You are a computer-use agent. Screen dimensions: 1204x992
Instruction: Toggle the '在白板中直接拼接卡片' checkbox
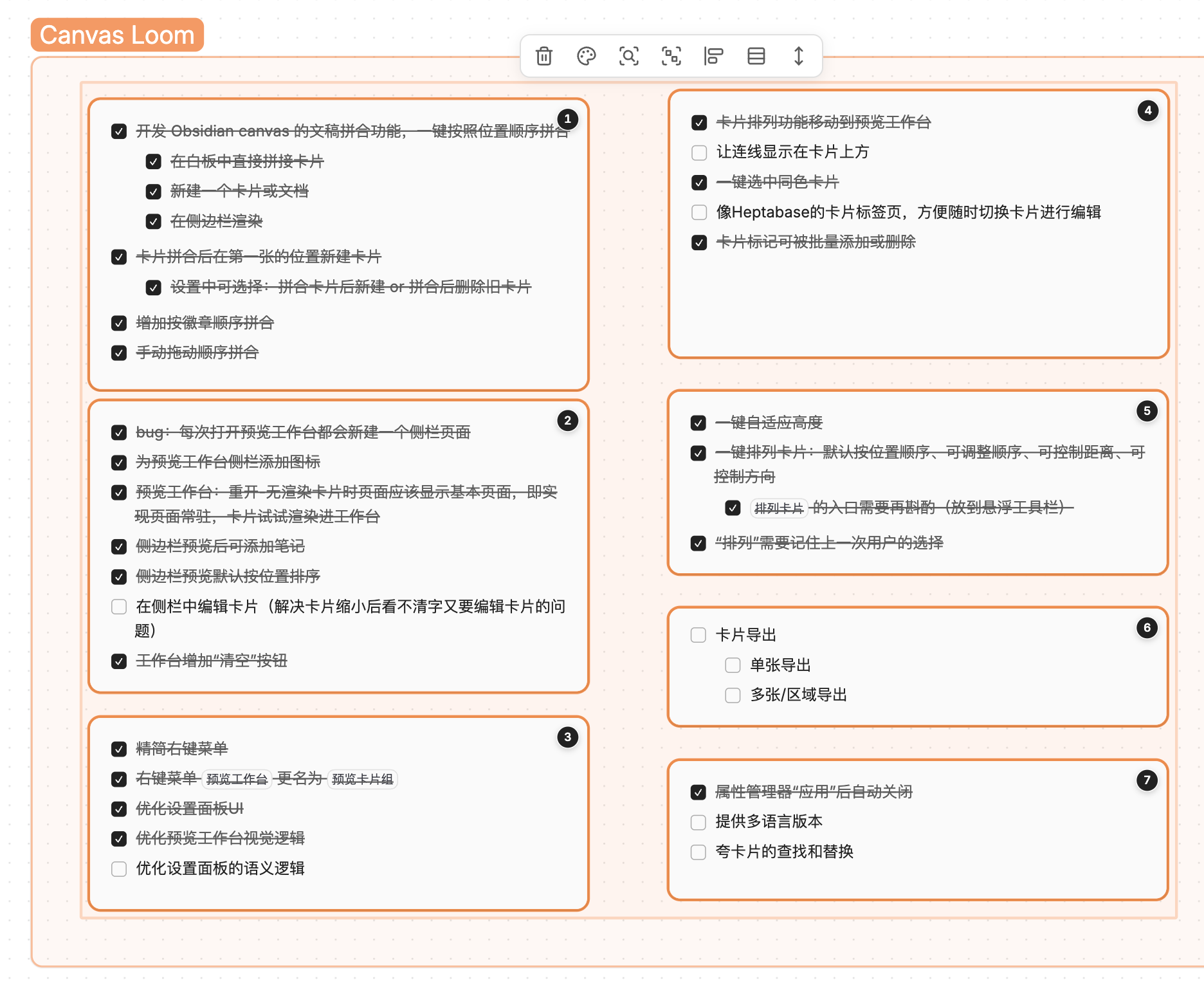[x=153, y=161]
